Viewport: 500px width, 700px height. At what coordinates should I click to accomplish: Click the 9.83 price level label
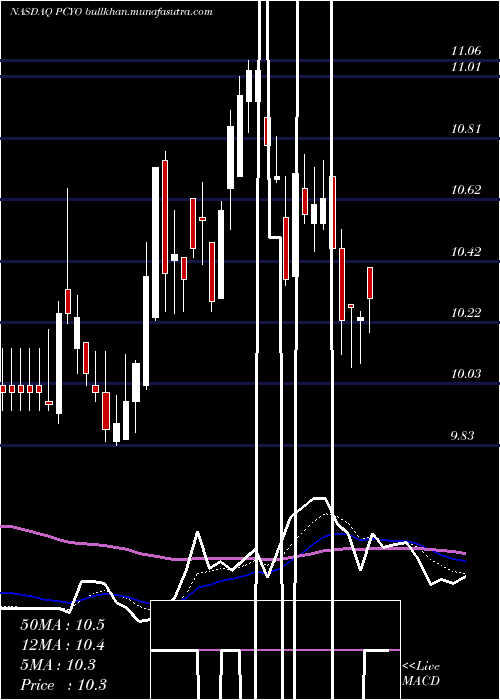click(462, 436)
